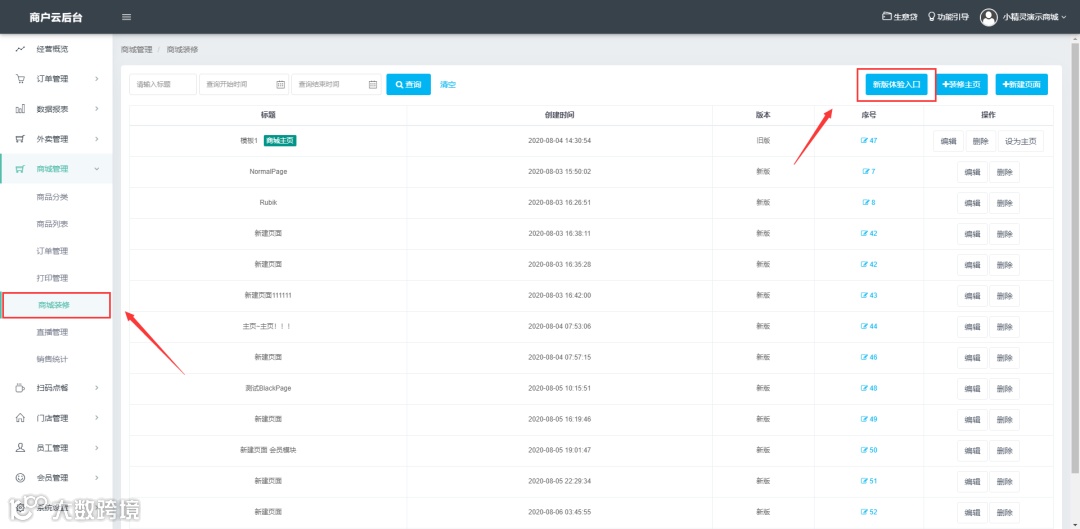The height and width of the screenshot is (529, 1080).
Task: Click the 装修主页 button
Action: coord(962,85)
